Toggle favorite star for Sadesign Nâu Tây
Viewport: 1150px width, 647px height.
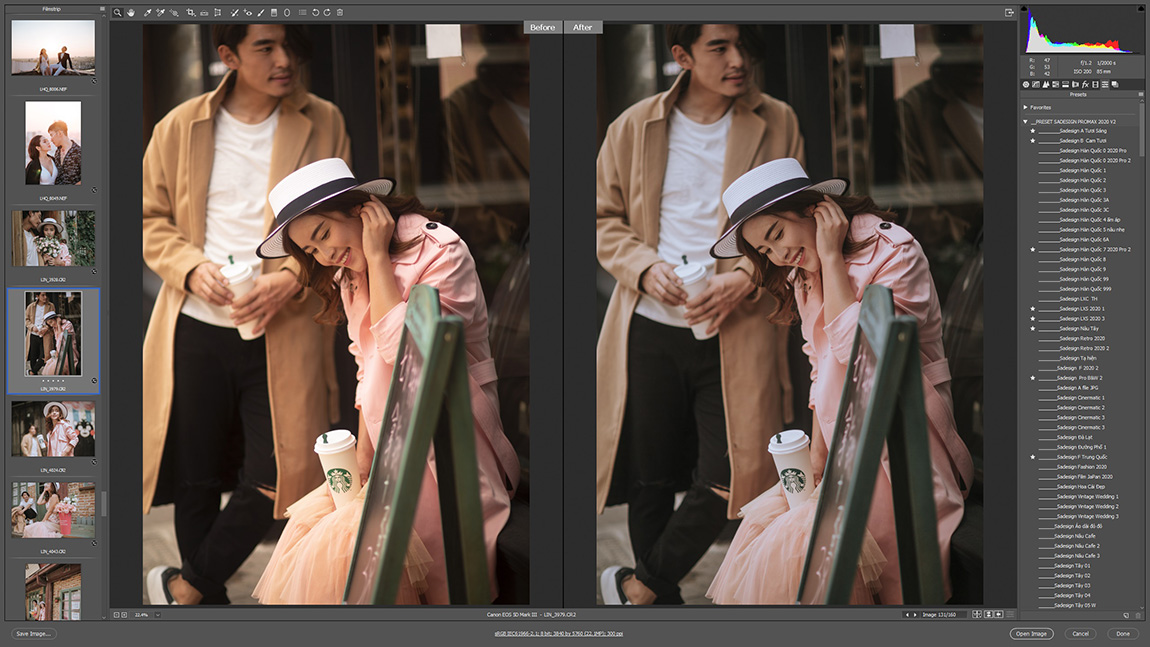(1033, 329)
